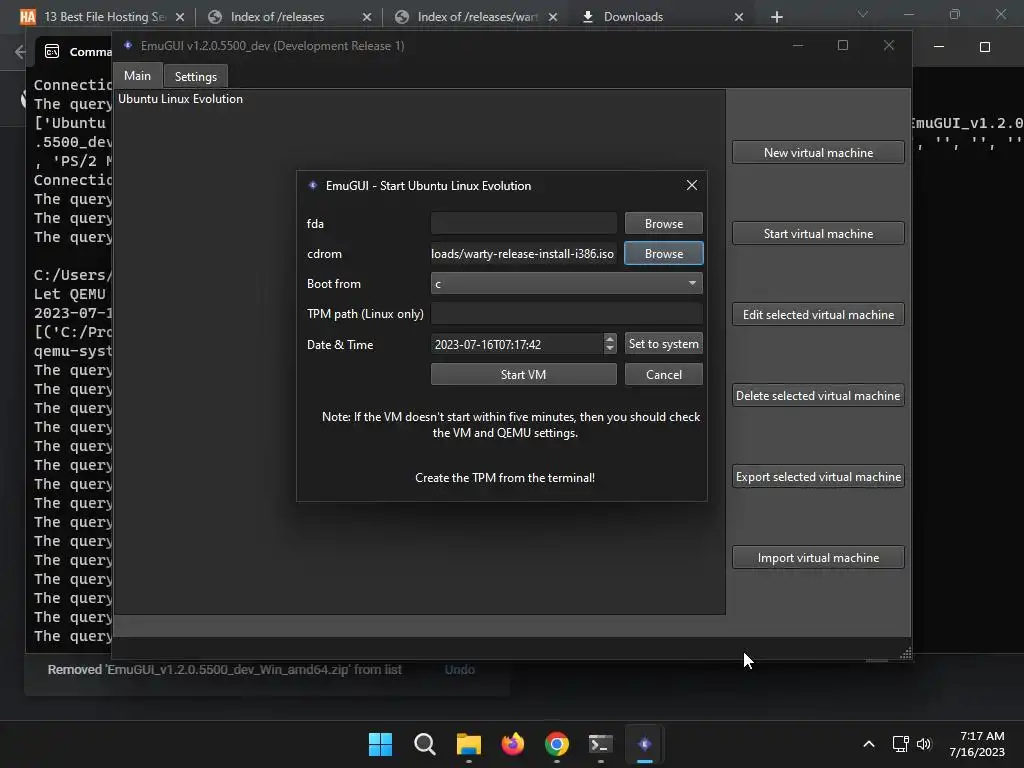
Task: Click Undo in removed-from-list notification
Action: coord(460,669)
